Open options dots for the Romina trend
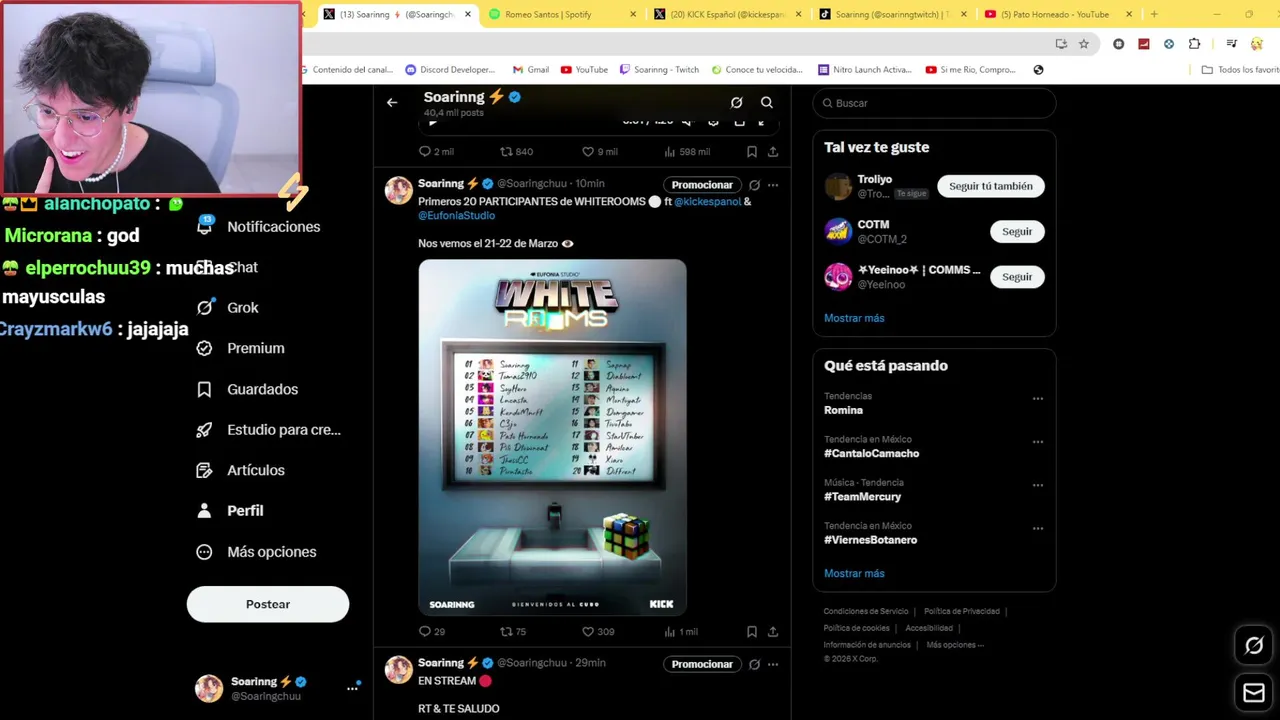This screenshot has height=720, width=1280. coord(1038,398)
